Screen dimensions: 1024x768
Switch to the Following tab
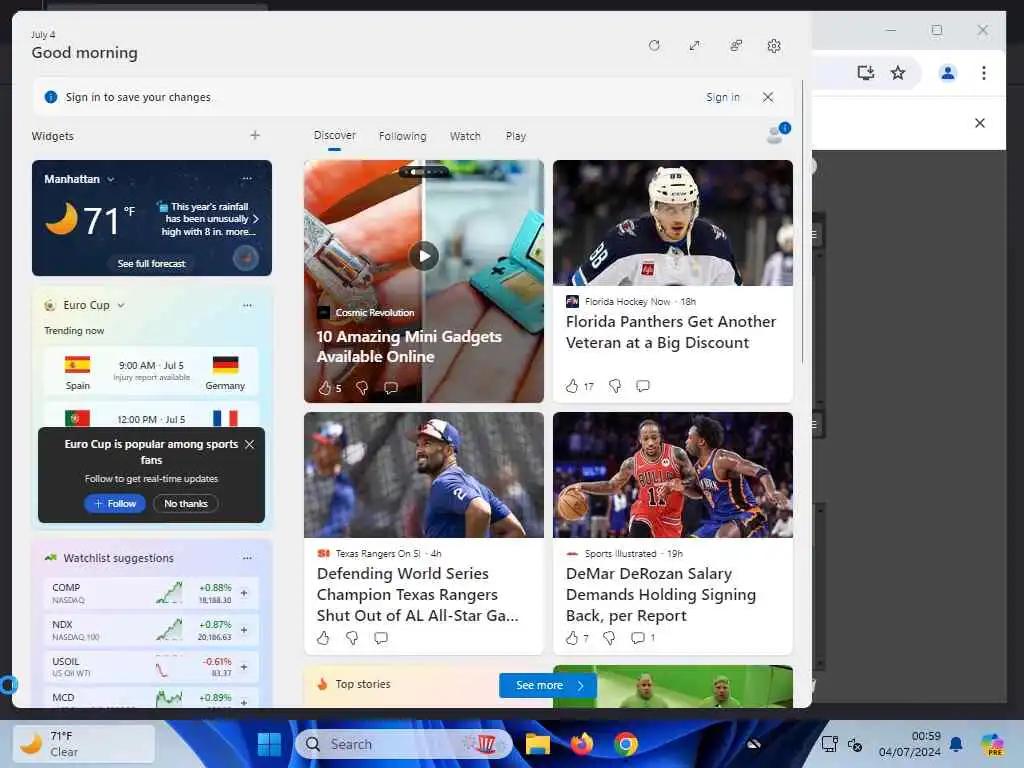pyautogui.click(x=402, y=136)
